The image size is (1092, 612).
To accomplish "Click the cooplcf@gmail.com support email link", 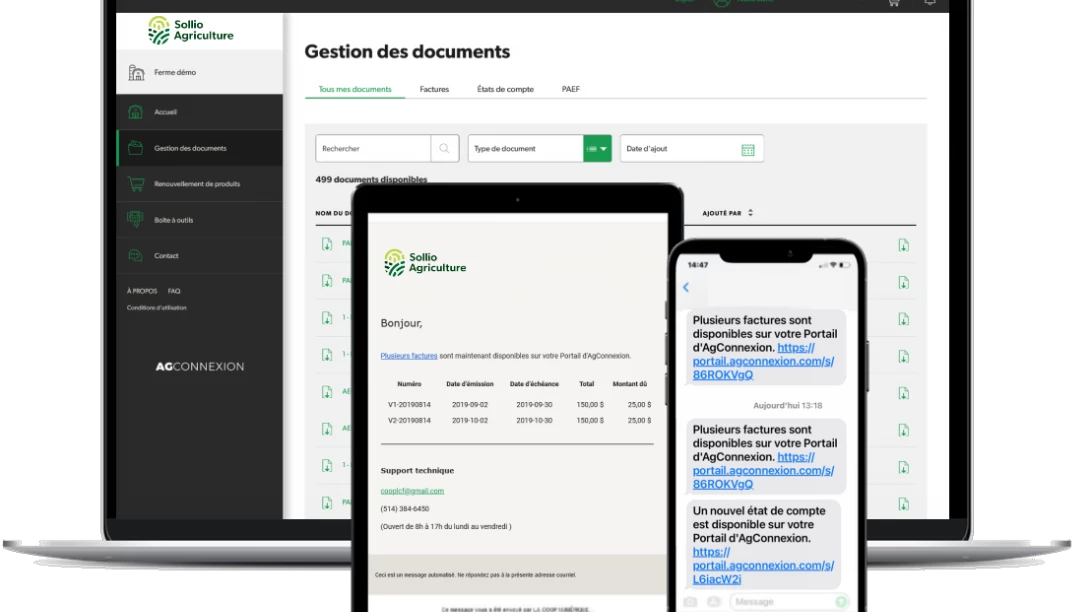I will tap(412, 491).
